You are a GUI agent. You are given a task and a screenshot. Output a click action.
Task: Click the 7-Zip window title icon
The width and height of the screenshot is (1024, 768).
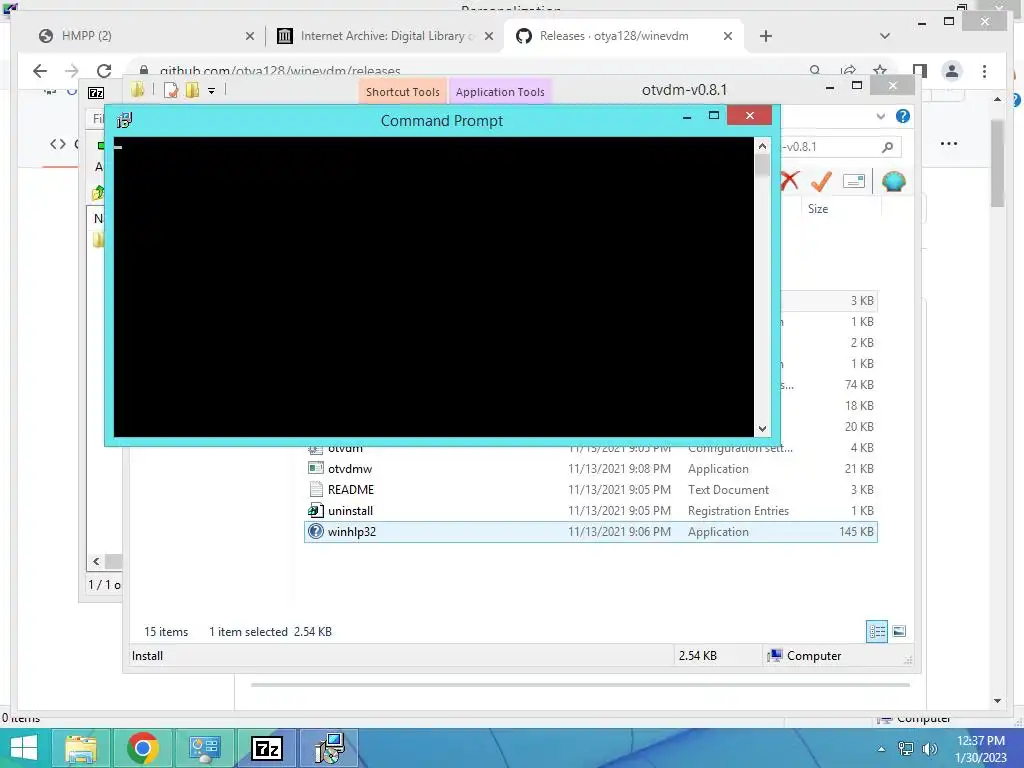point(96,93)
